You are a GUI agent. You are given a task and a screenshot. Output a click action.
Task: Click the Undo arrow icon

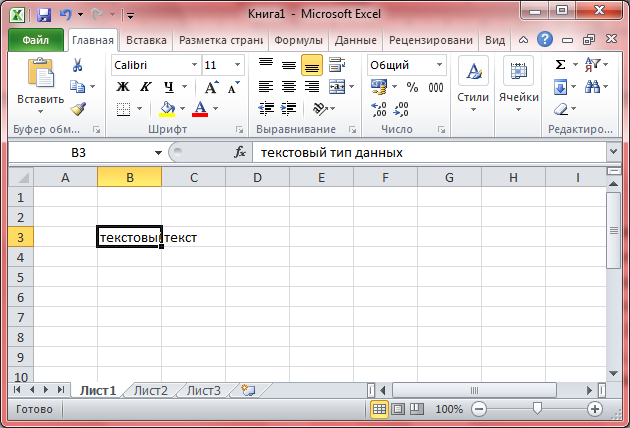(65, 15)
